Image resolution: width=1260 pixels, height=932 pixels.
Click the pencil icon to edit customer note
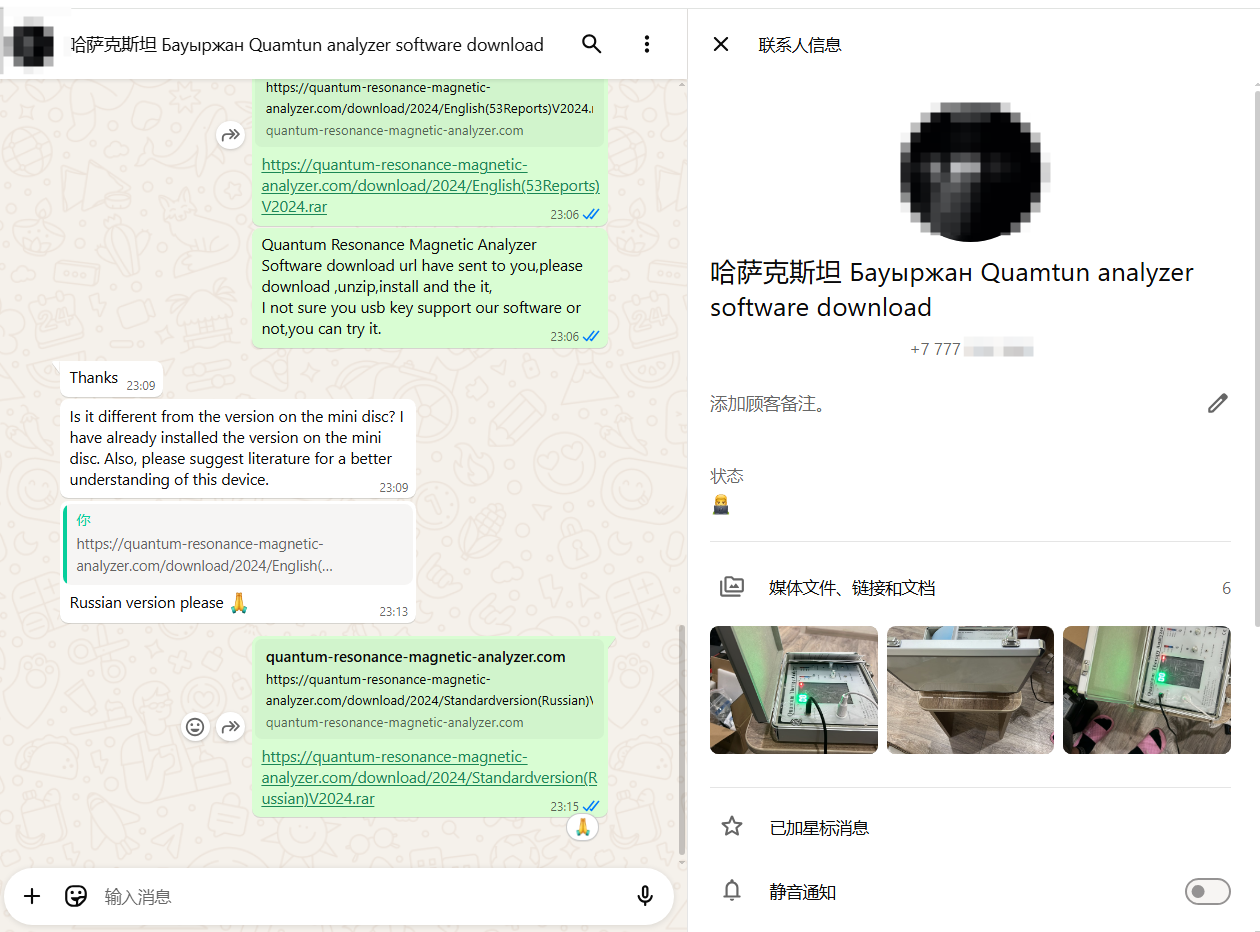(1217, 404)
